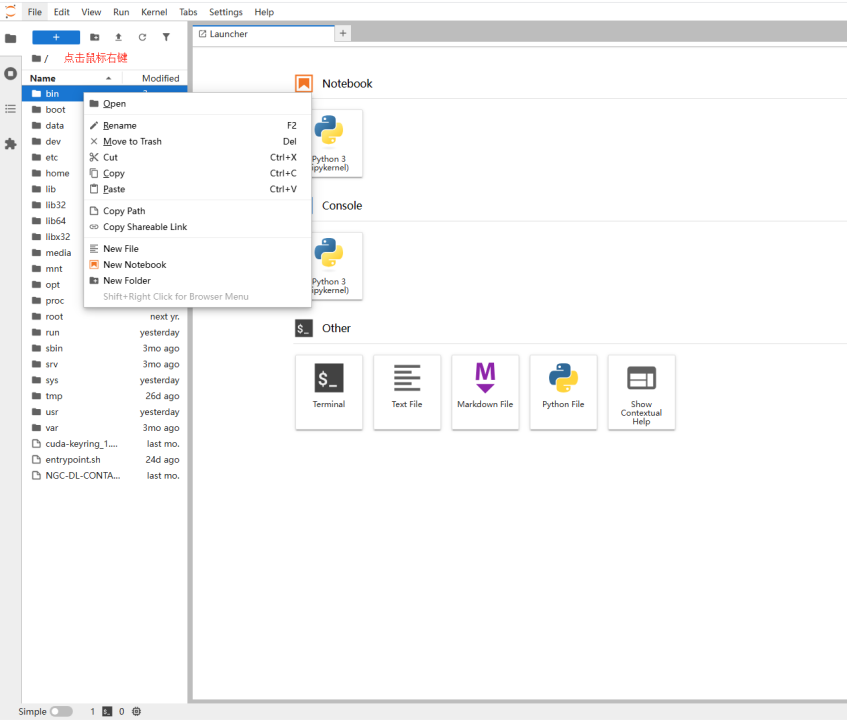Image resolution: width=847 pixels, height=720 pixels.
Task: Open the Run menu
Action: pos(121,12)
